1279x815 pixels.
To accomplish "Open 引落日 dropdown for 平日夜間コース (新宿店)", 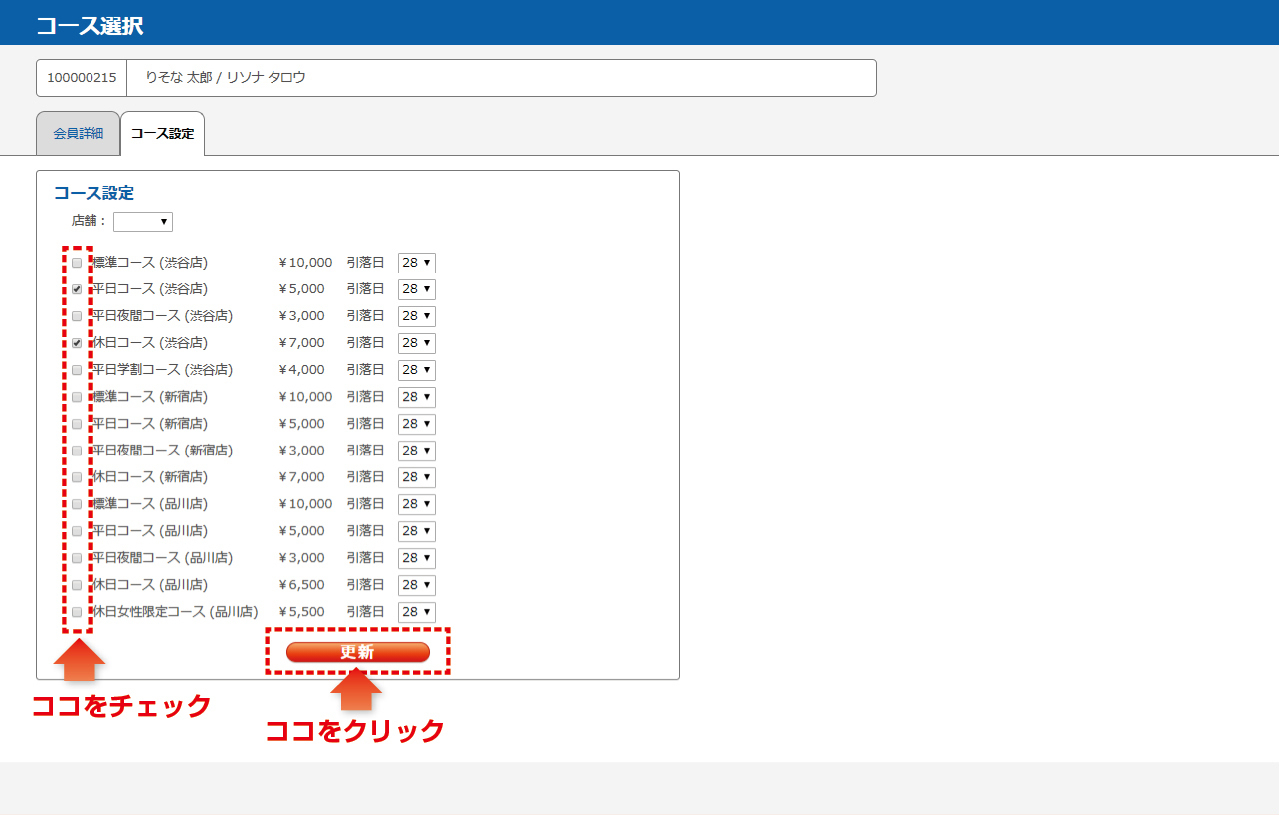I will click(417, 451).
